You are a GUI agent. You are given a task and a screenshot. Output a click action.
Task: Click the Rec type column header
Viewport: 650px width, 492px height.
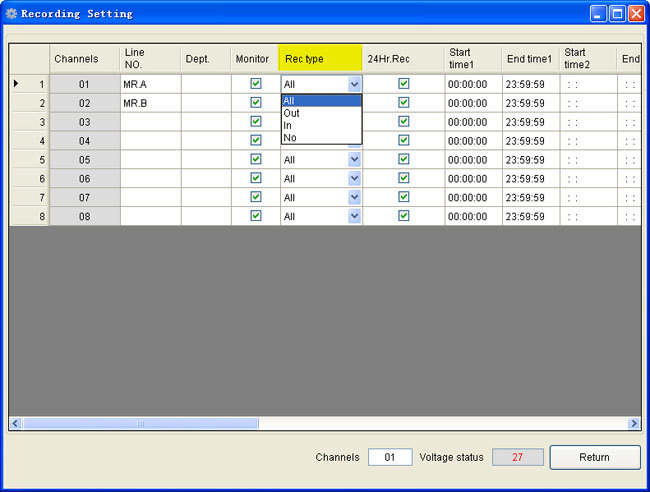click(x=320, y=59)
